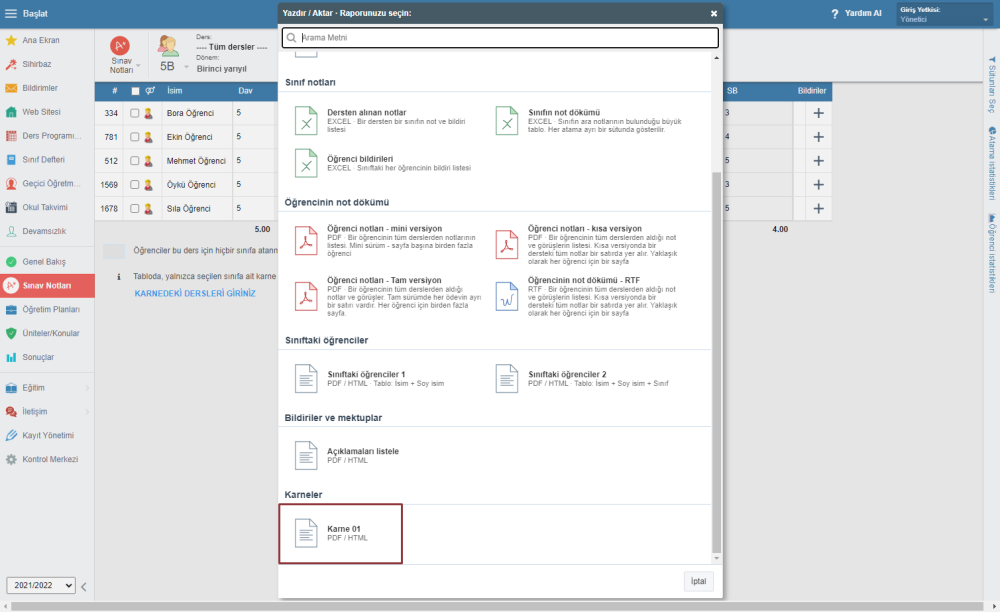Viewport: 1000px width, 612px height.
Task: Check the box for Bora Öğrenci
Action: 135,113
